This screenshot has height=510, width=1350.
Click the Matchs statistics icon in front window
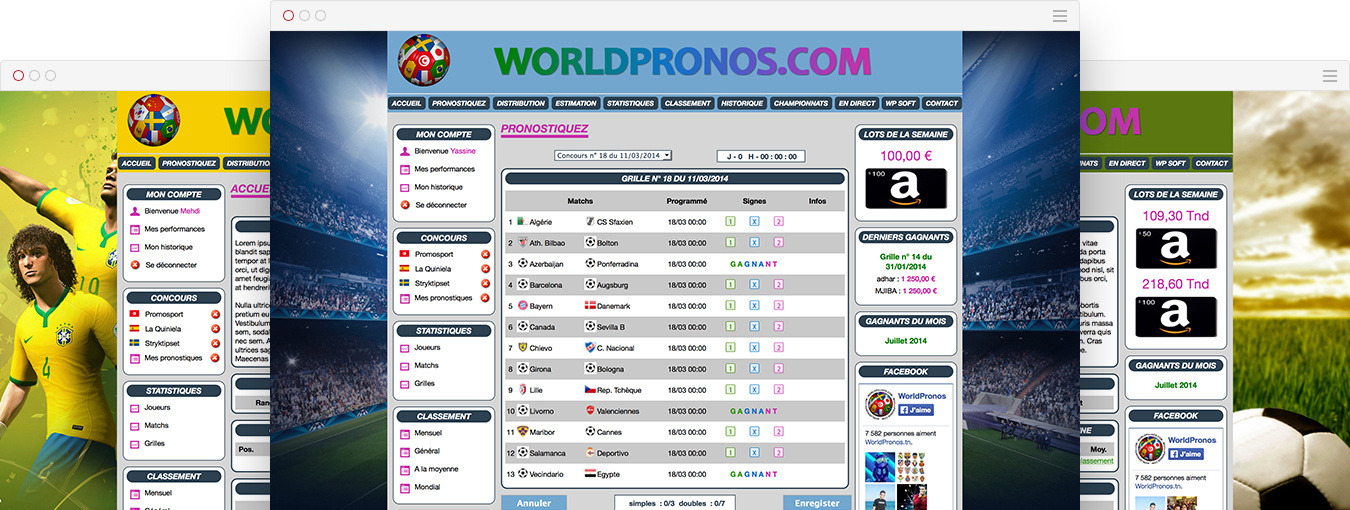pyautogui.click(x=405, y=366)
